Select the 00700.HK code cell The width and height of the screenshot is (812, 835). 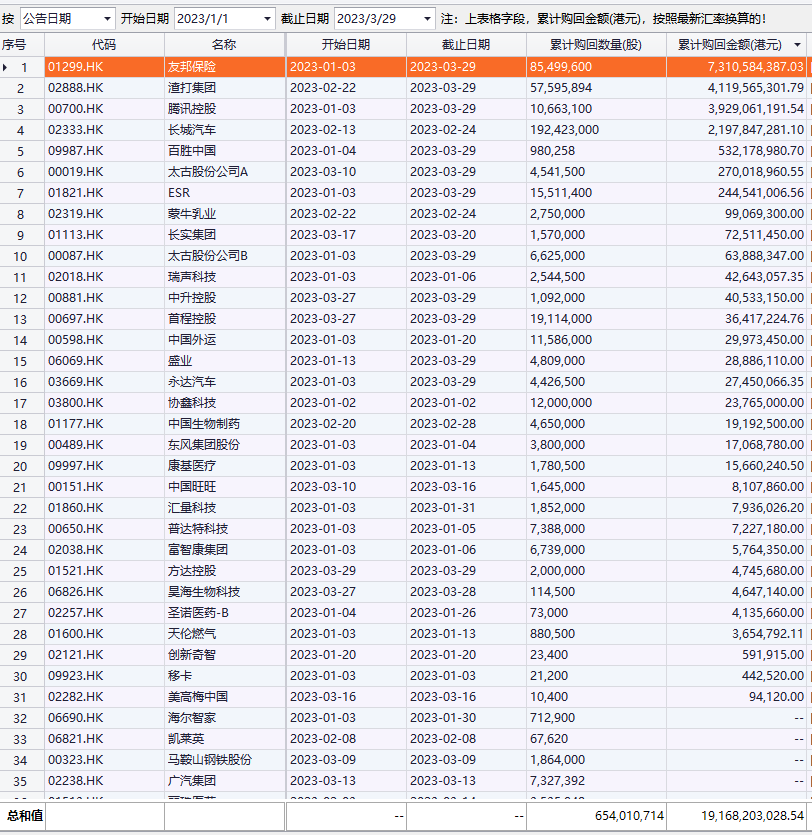(x=104, y=109)
